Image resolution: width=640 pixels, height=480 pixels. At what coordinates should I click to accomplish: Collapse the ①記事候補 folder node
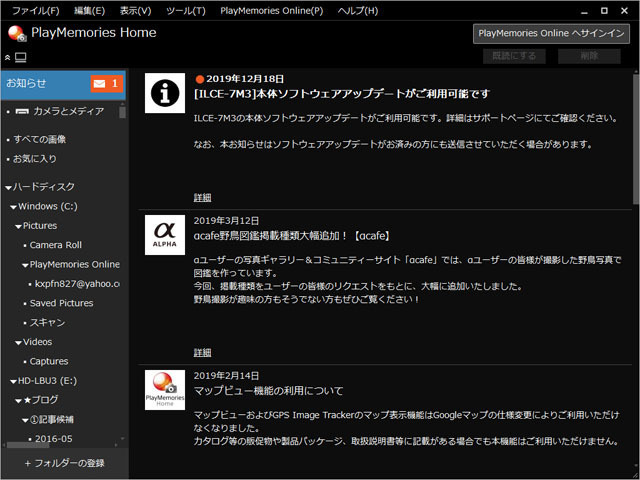click(x=25, y=420)
